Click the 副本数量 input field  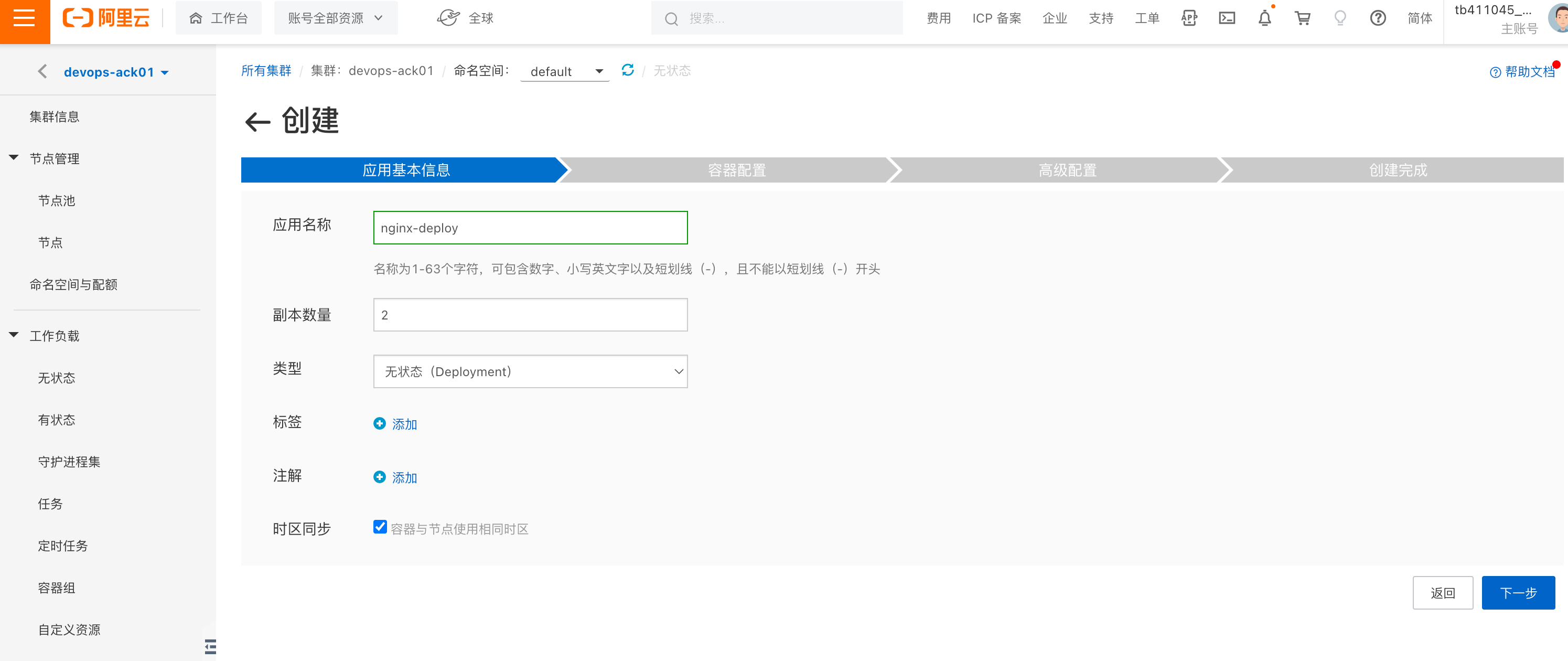click(x=530, y=315)
